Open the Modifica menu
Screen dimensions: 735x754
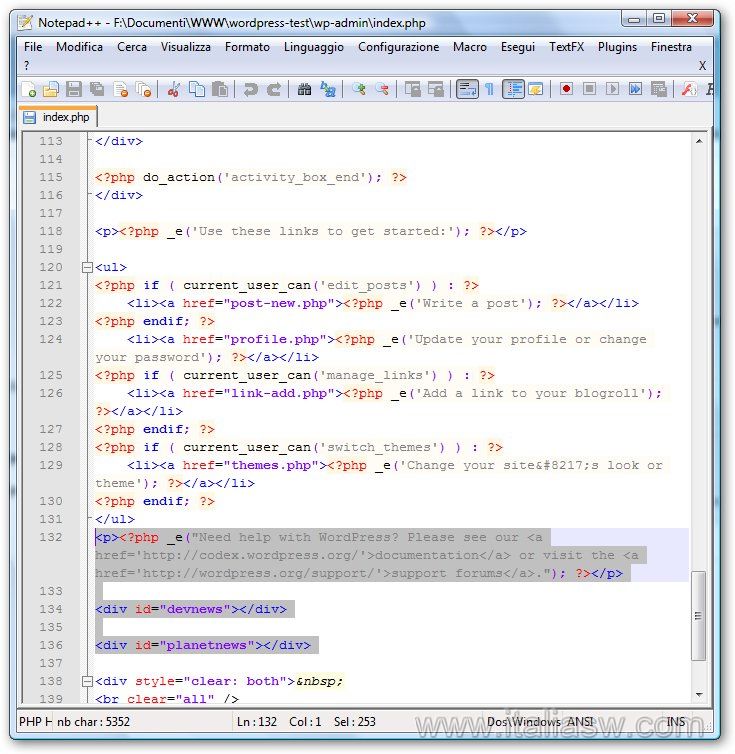pyautogui.click(x=79, y=47)
